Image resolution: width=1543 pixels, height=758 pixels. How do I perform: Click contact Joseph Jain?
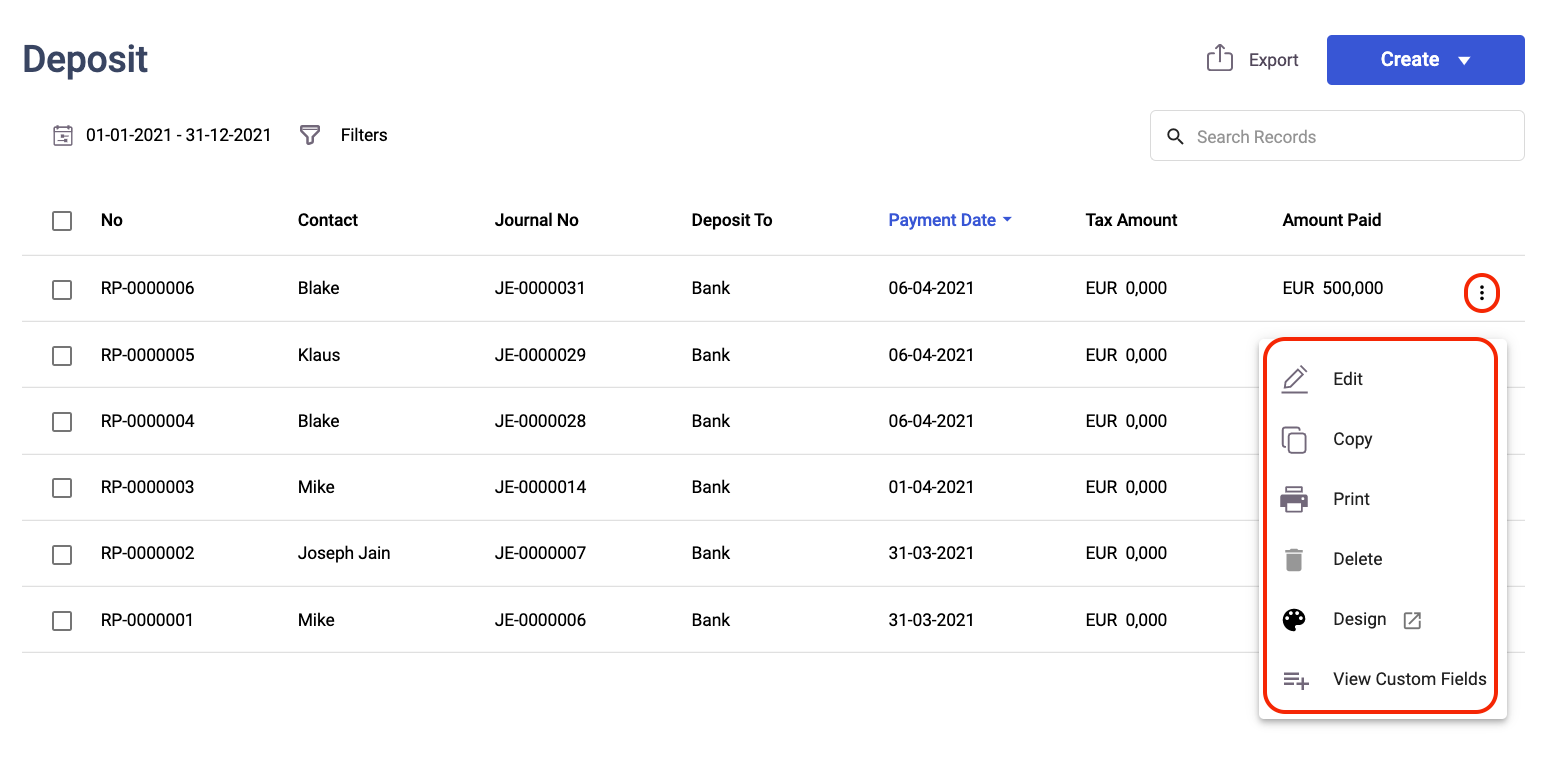[344, 553]
